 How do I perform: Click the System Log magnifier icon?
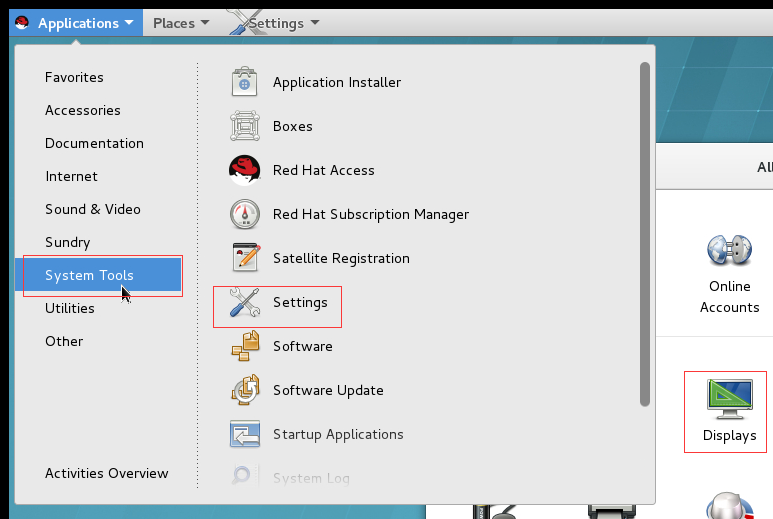(x=245, y=475)
